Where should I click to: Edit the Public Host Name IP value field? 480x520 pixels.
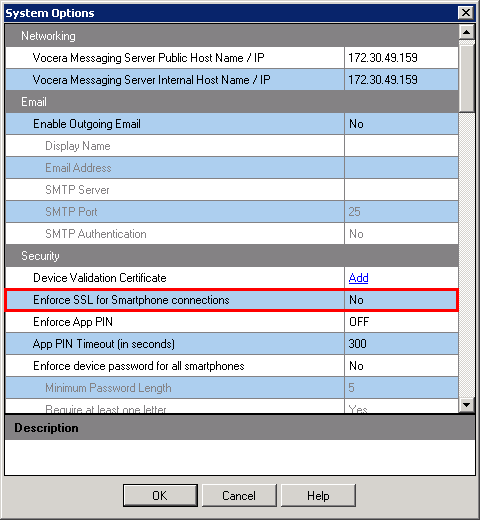(x=401, y=58)
